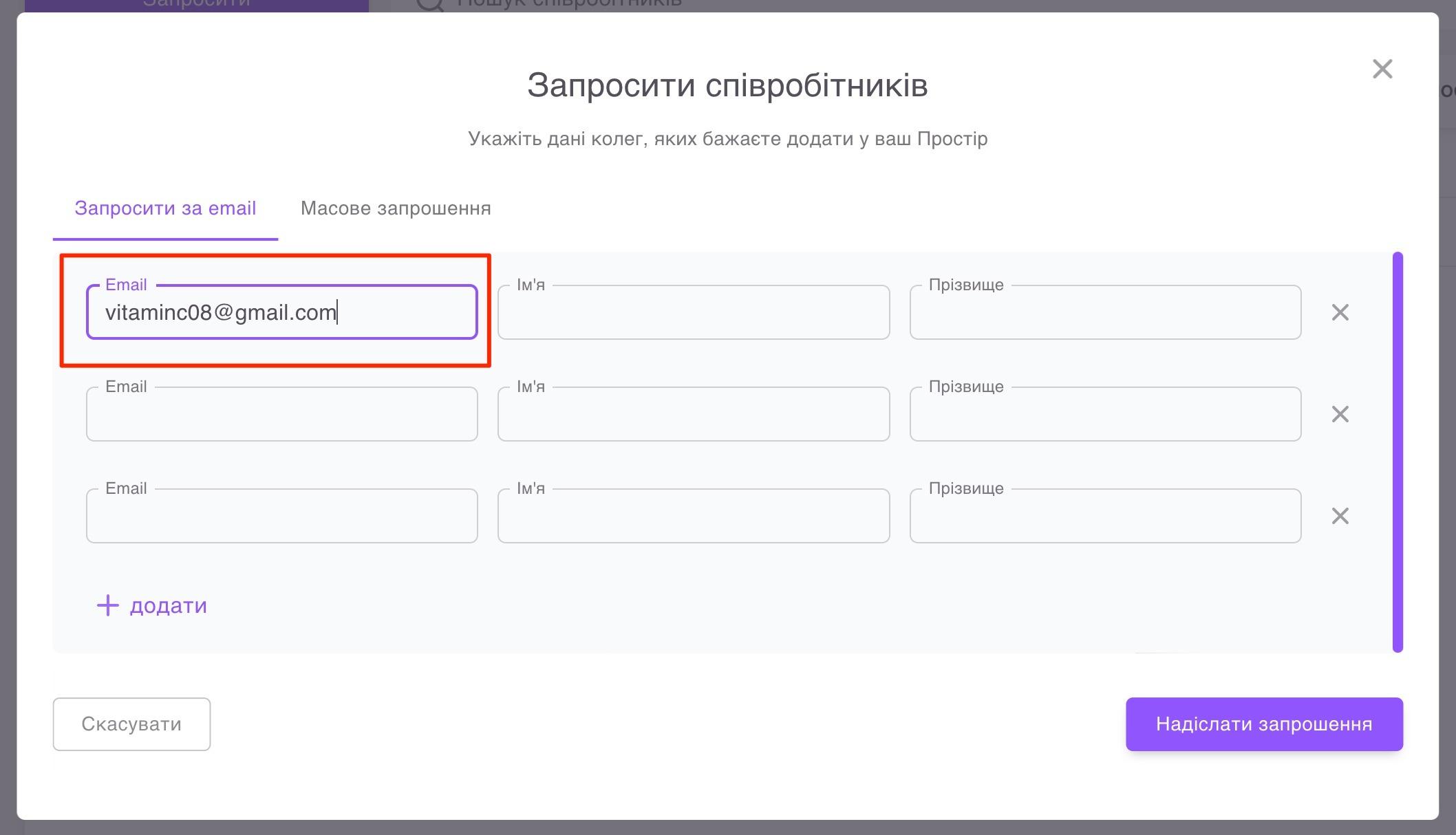Screen dimensions: 1456x835
Task: Click the email field containing vitaminc08@gmail.com
Action: pyautogui.click(x=281, y=312)
